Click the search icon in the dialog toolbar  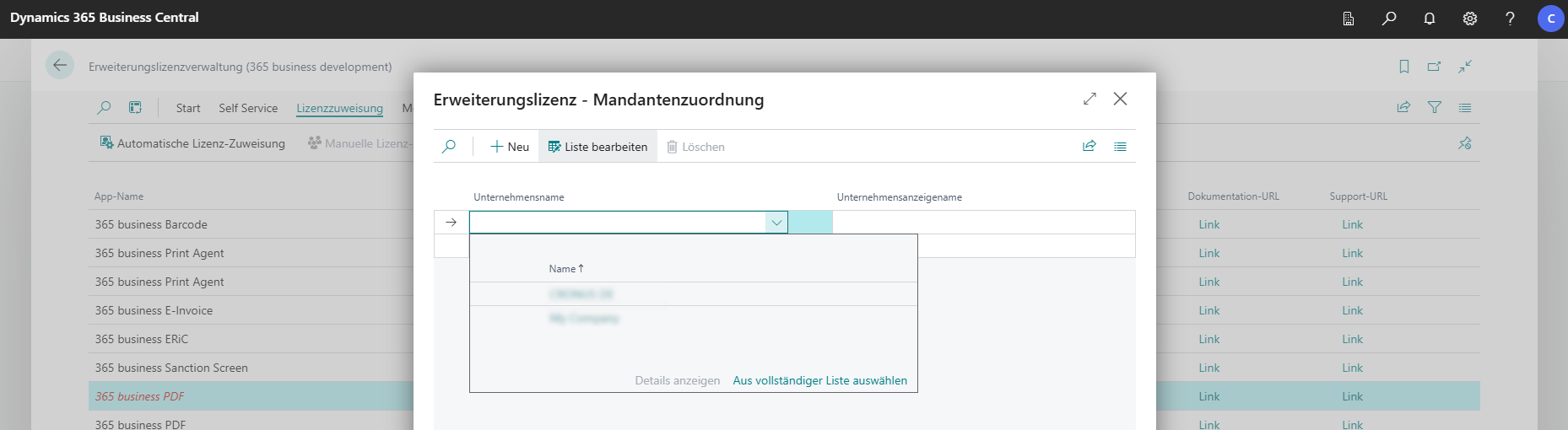[x=449, y=147]
